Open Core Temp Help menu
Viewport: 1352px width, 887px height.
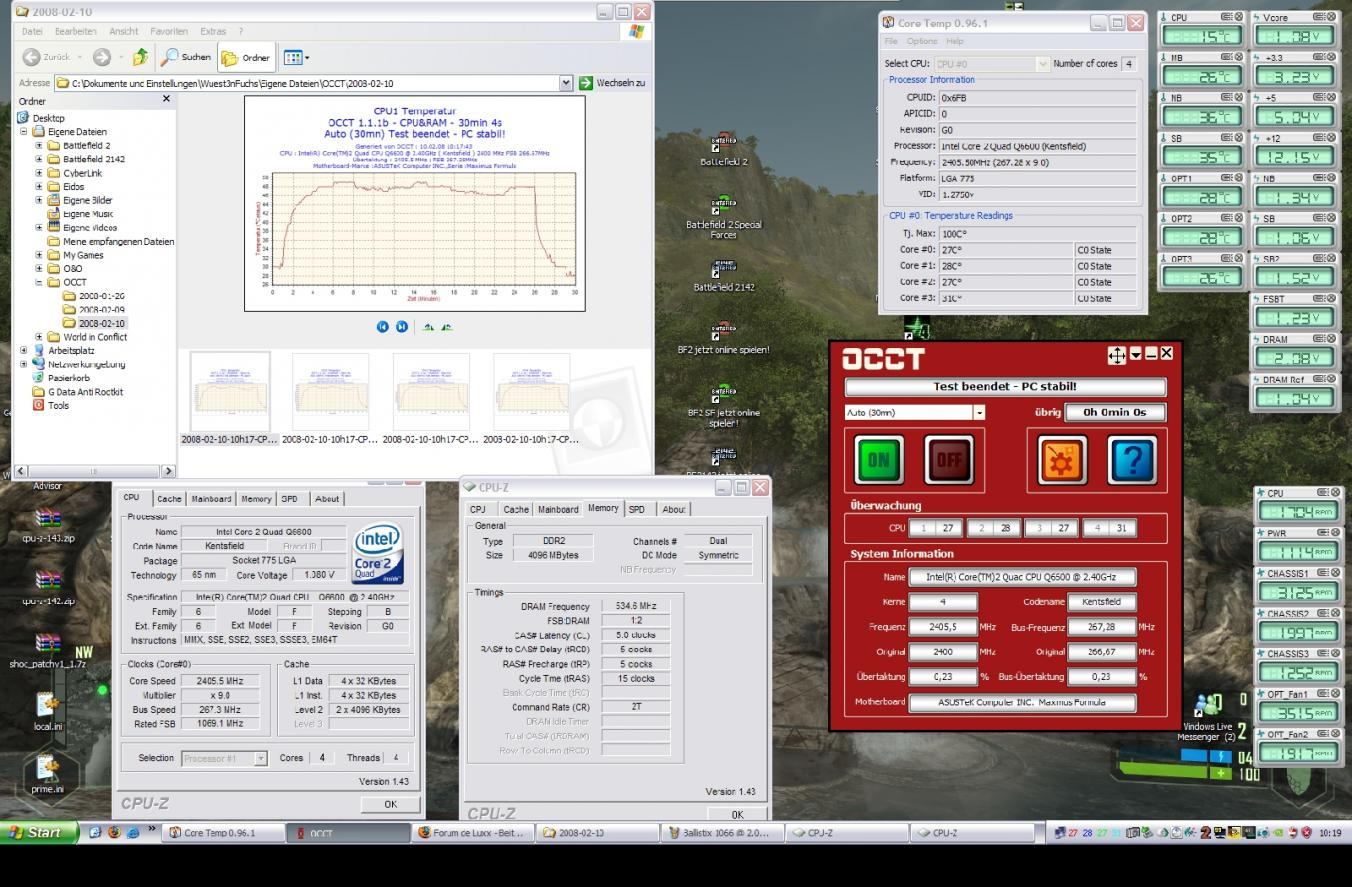point(954,41)
